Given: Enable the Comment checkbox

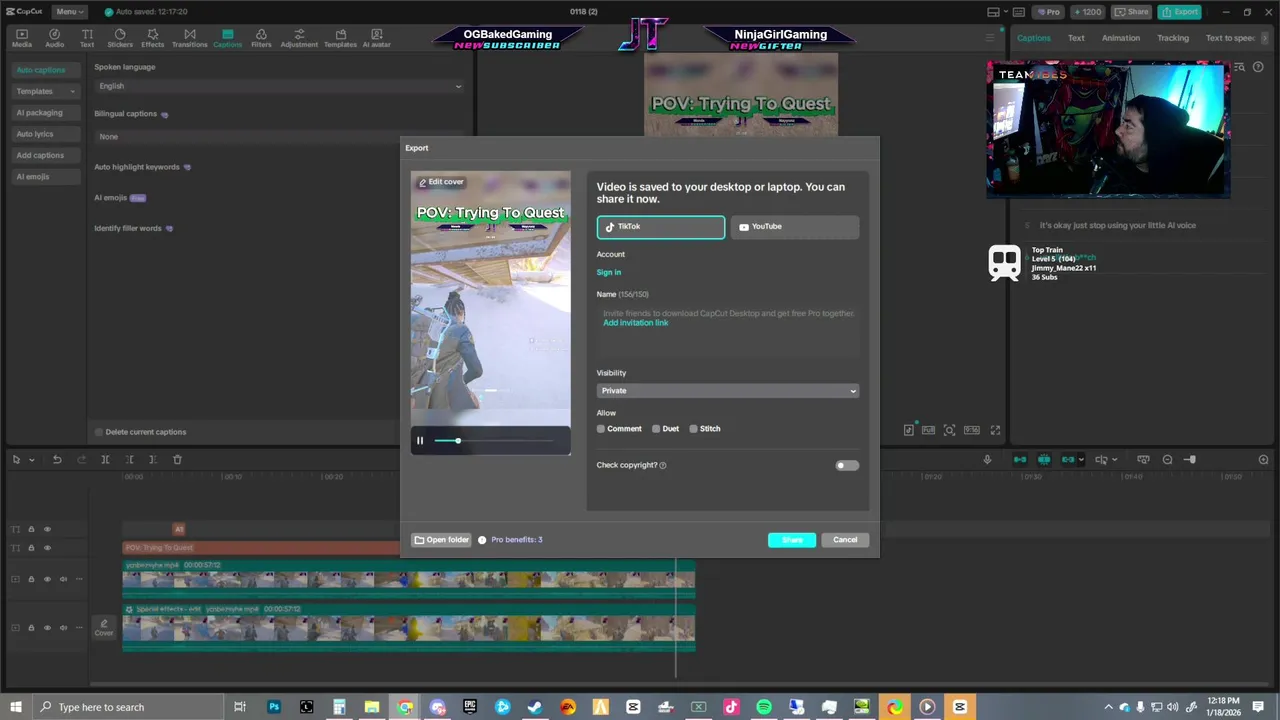Looking at the screenshot, I should point(601,429).
